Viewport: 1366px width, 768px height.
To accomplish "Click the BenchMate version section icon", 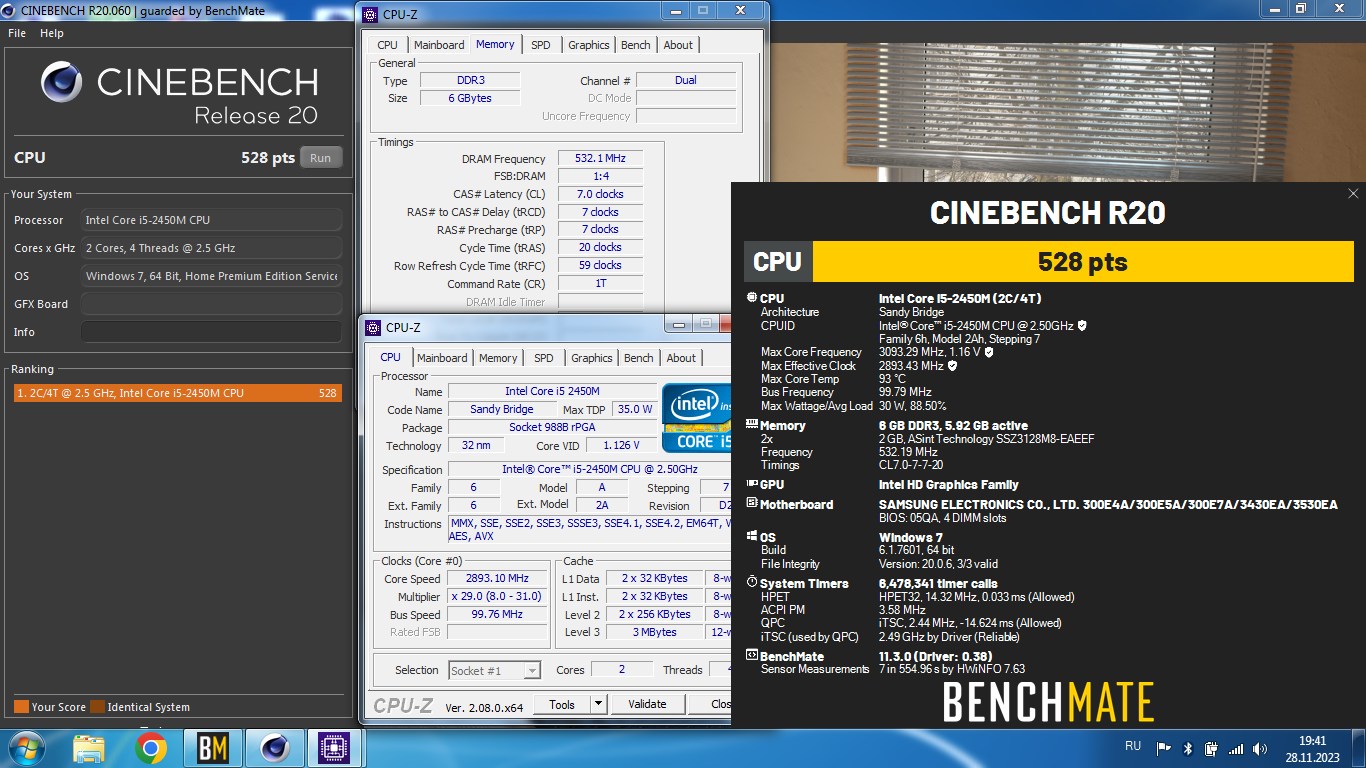I will tap(752, 656).
